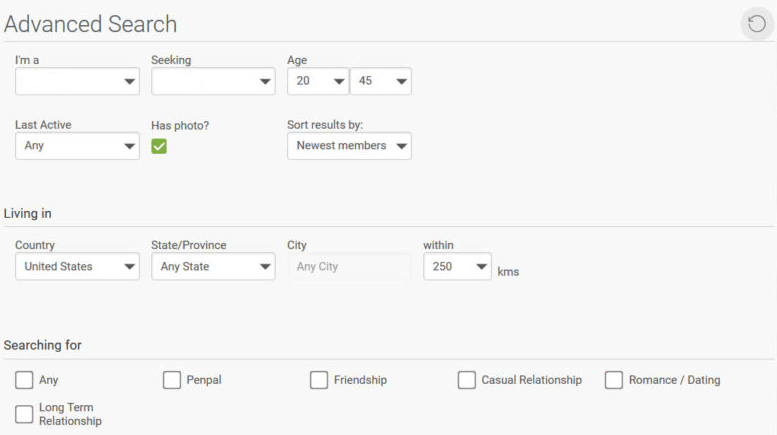Change the within 250 kms distance
777x435 pixels.
(x=457, y=267)
